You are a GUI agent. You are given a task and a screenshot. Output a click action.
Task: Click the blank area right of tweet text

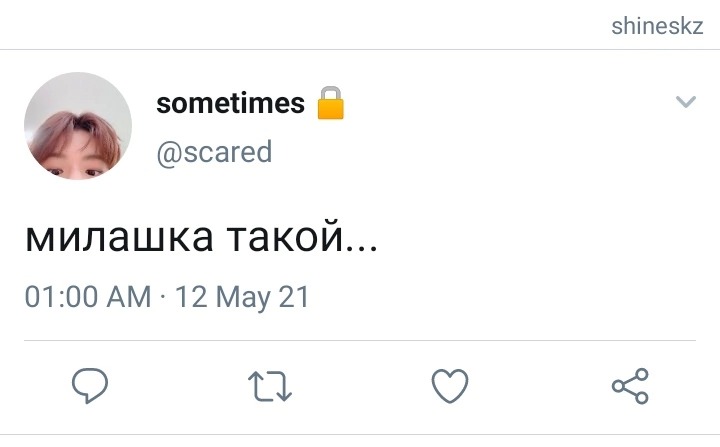click(x=542, y=237)
